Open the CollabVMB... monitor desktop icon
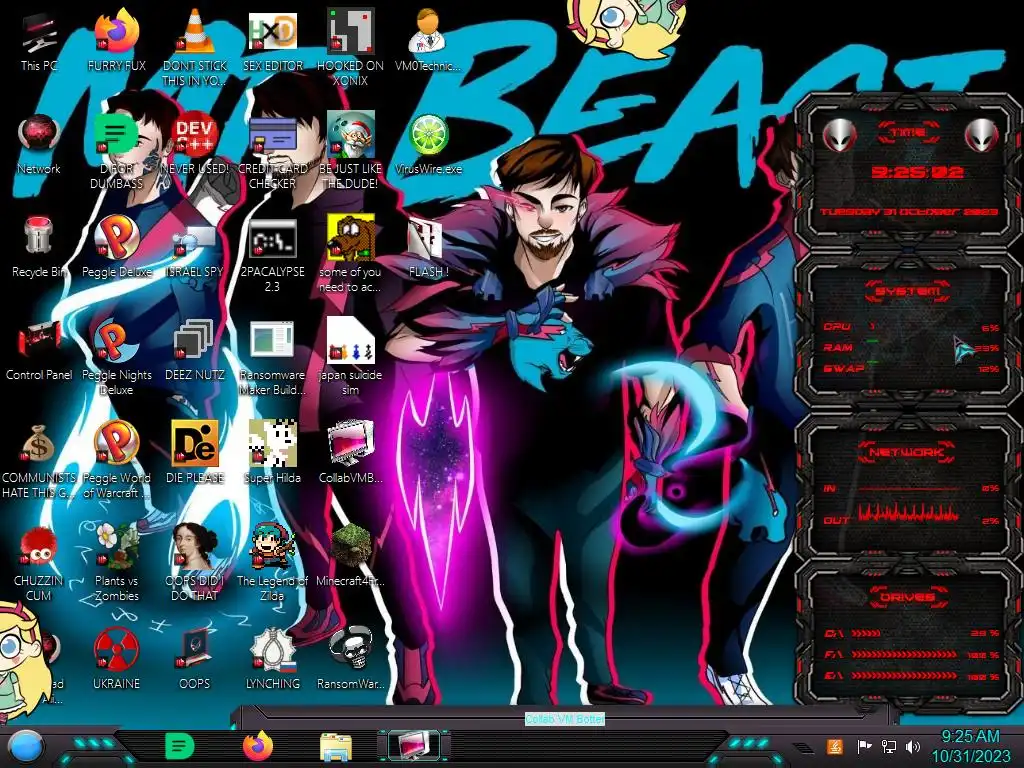The image size is (1024, 768). pyautogui.click(x=350, y=444)
